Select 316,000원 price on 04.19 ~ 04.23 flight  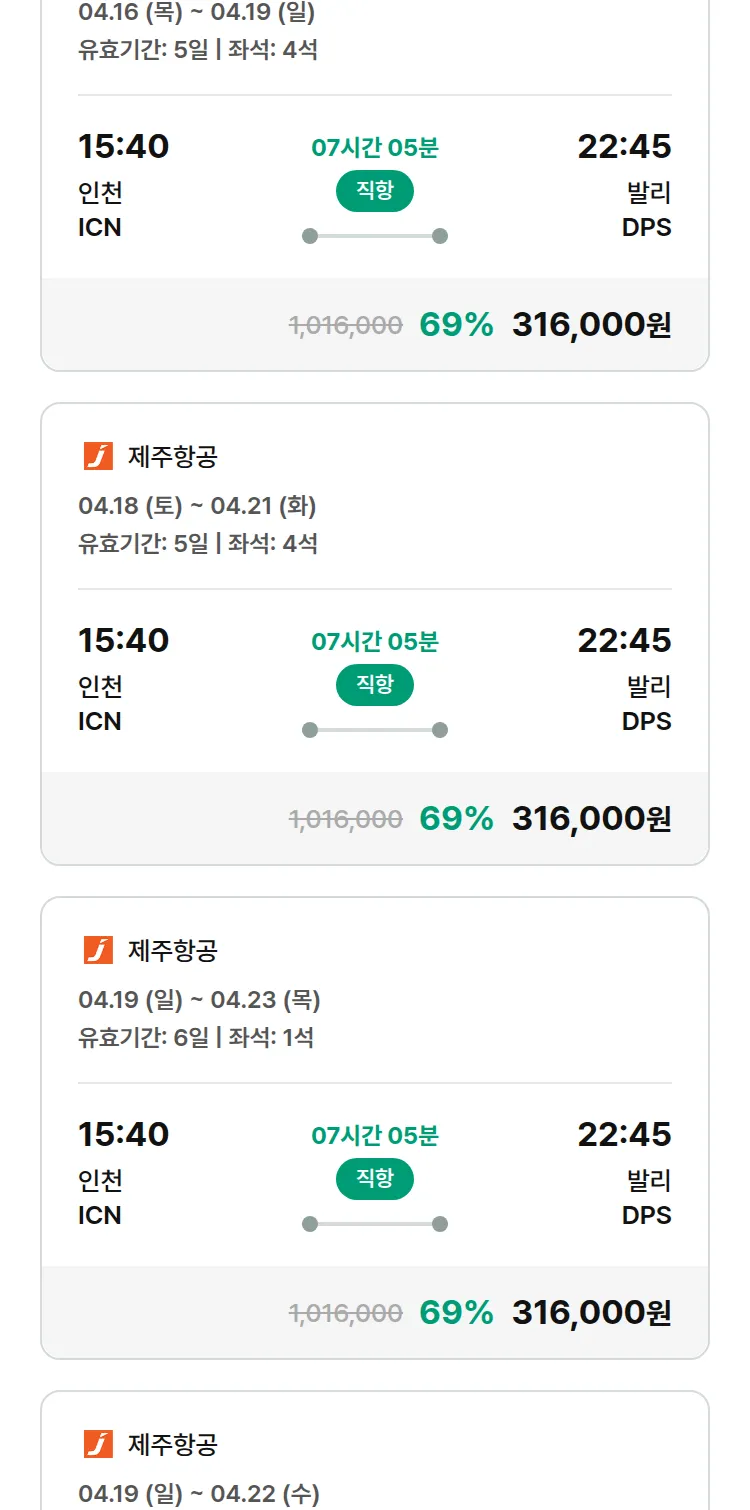(x=591, y=1313)
